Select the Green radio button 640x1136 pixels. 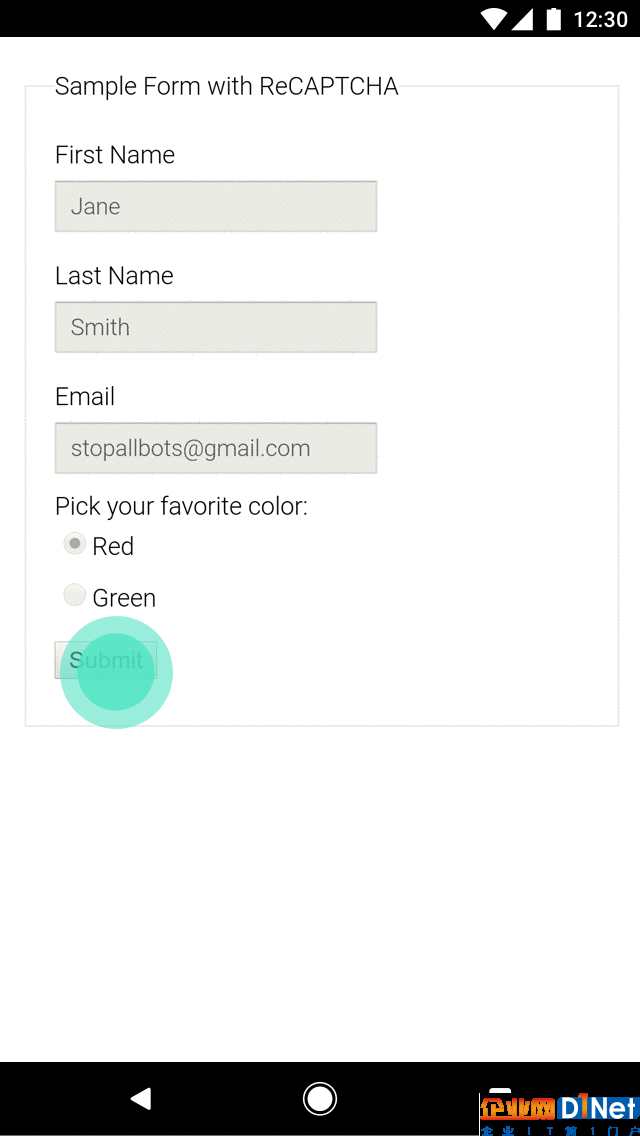coord(75,596)
